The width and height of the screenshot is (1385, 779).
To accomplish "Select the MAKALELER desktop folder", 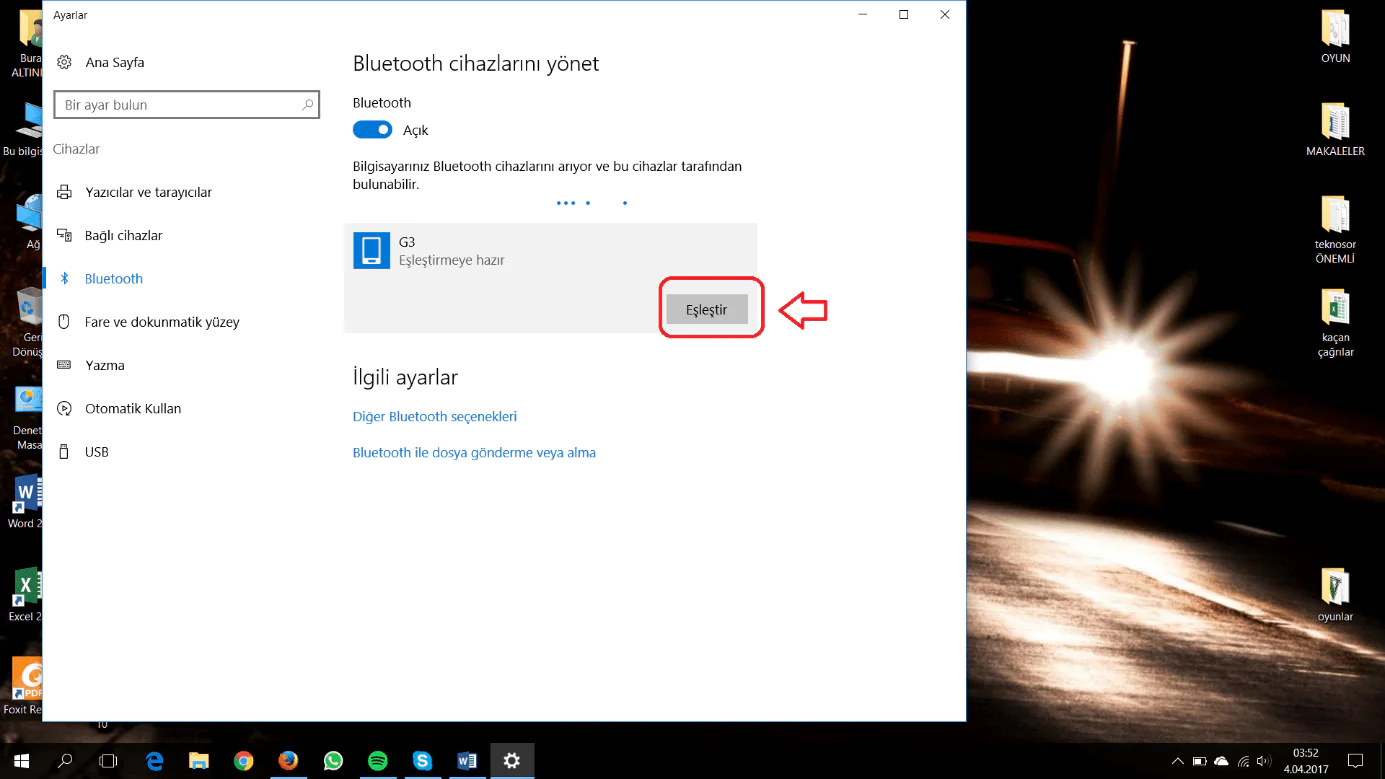I will (x=1336, y=130).
